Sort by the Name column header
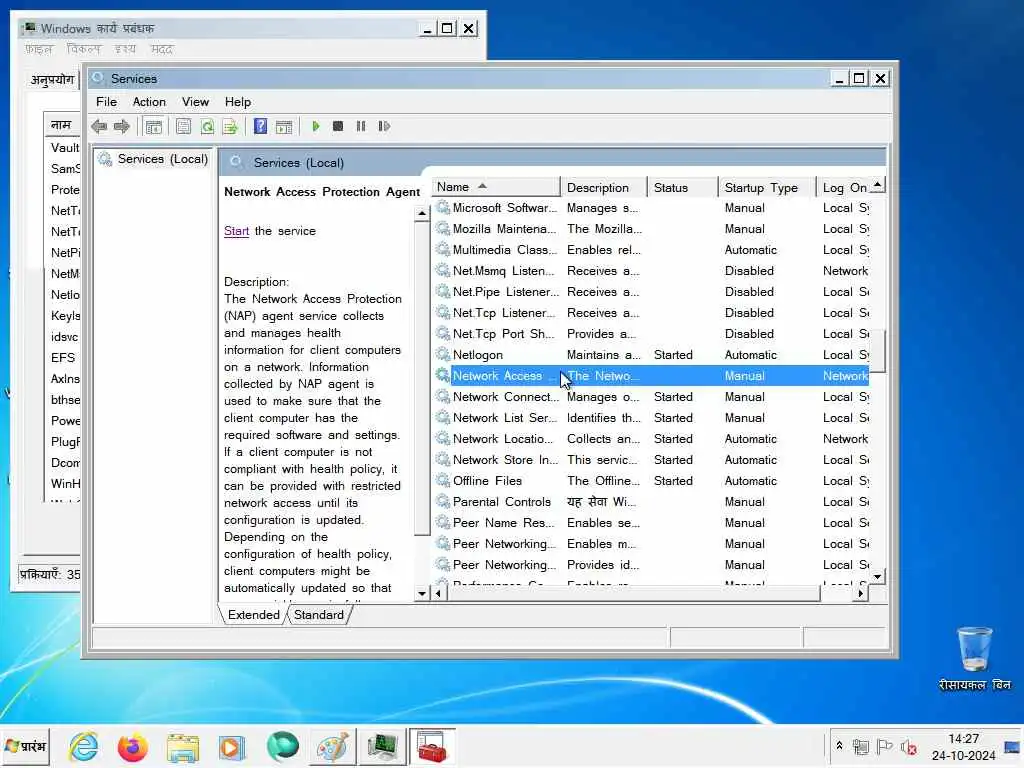The width and height of the screenshot is (1024, 768). (495, 187)
